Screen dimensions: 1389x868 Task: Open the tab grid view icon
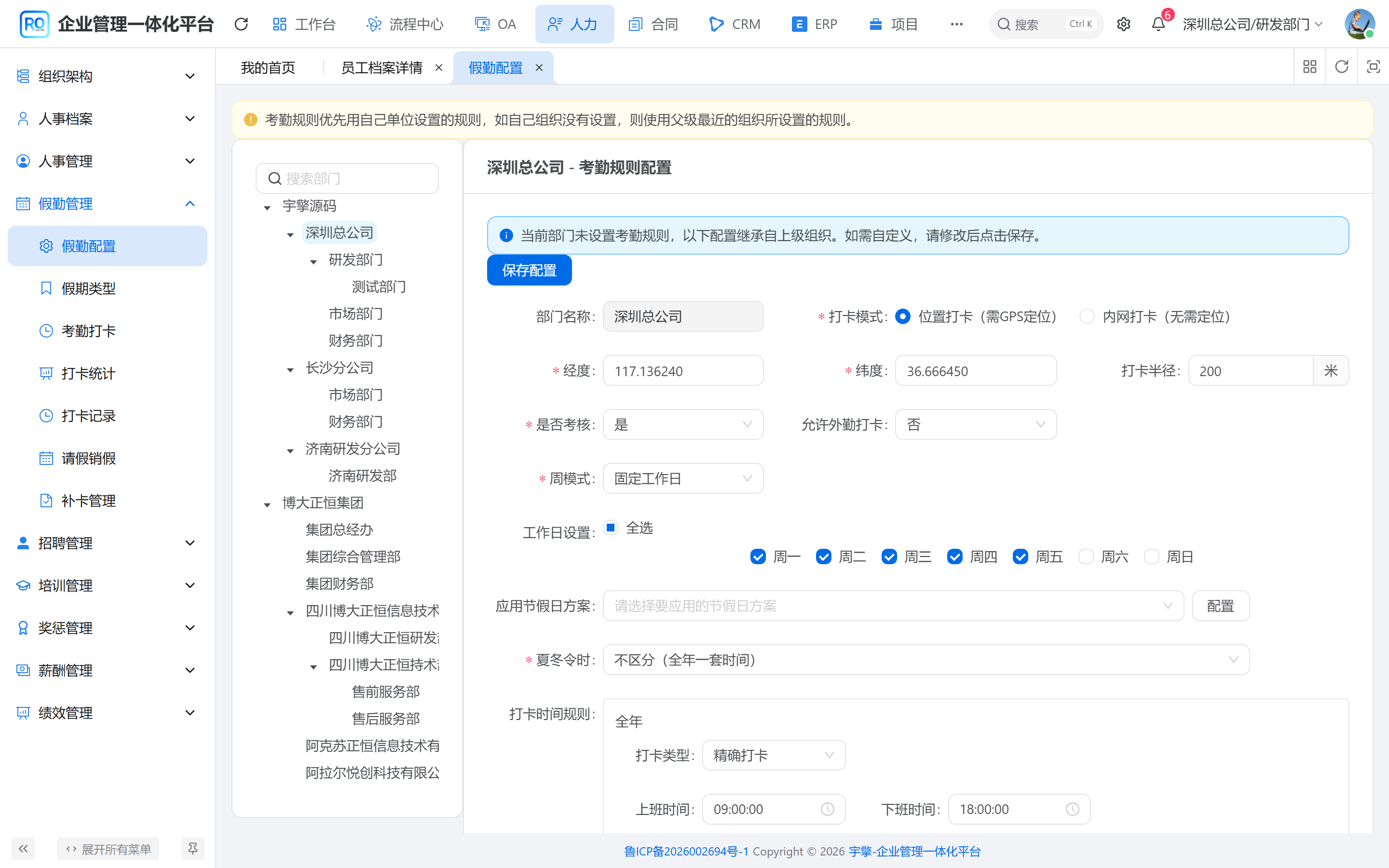click(x=1310, y=67)
